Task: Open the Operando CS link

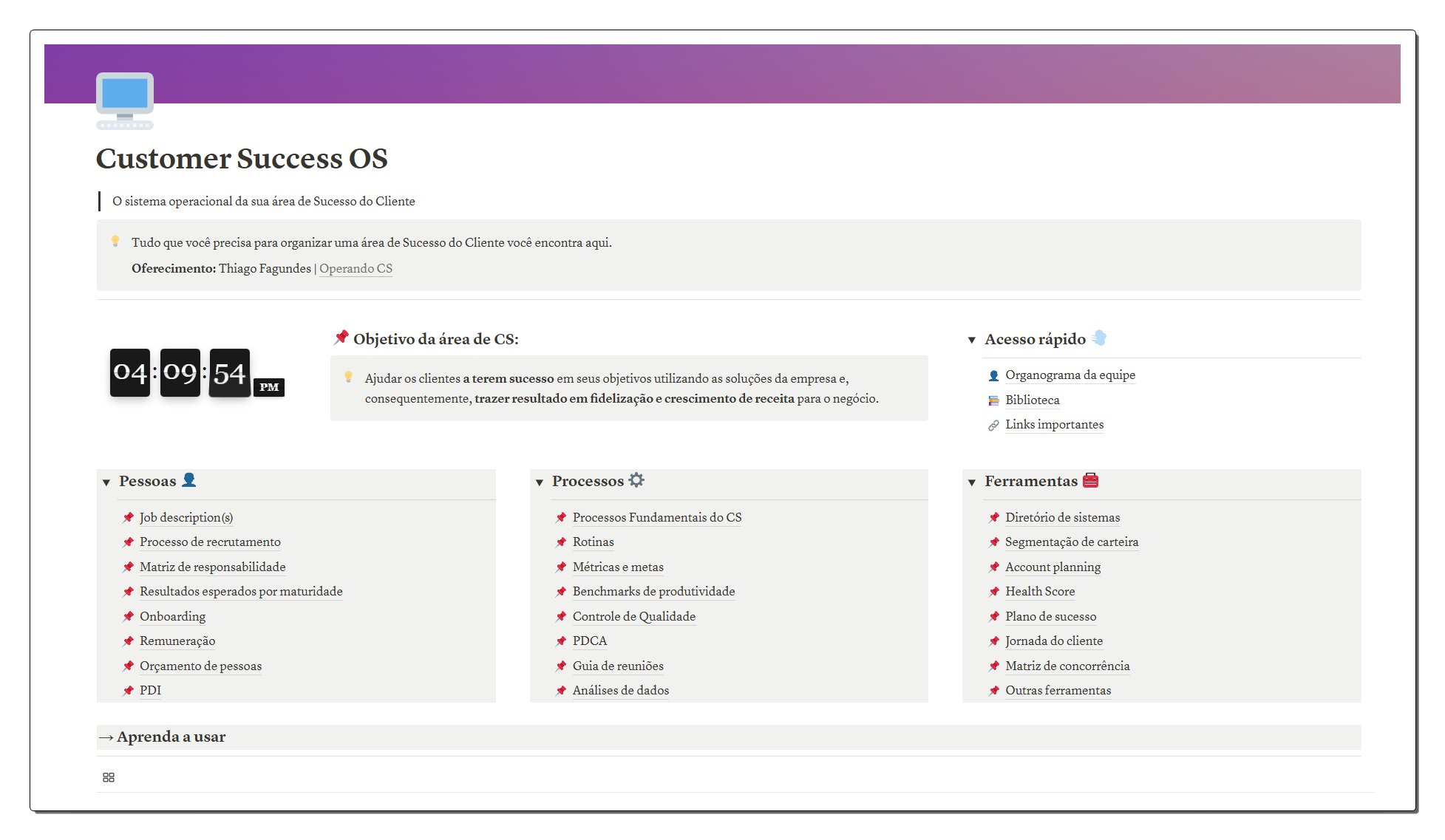Action: click(x=356, y=268)
